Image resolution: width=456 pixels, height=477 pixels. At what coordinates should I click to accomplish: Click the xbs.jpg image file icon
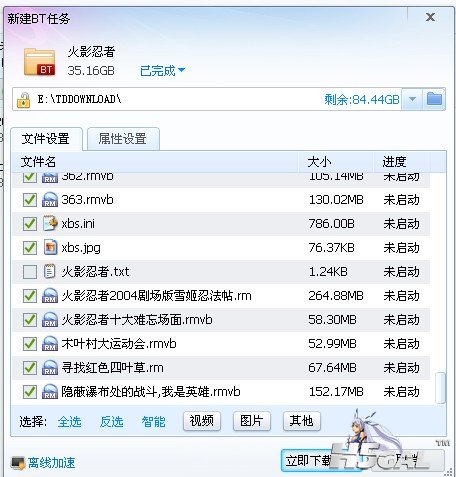pos(50,248)
